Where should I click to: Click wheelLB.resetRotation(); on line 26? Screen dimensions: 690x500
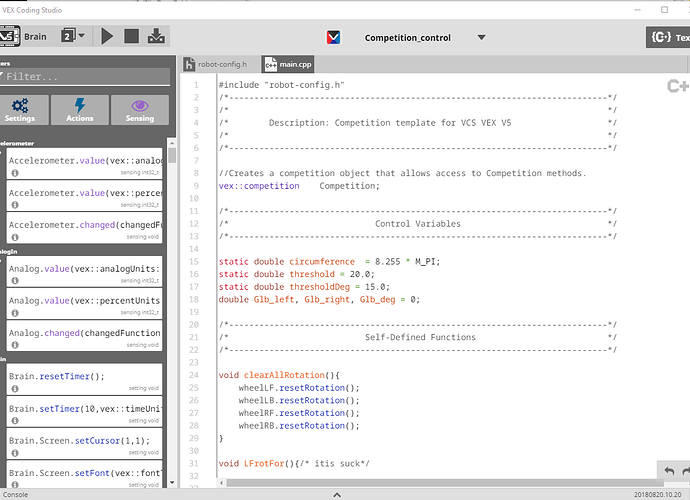point(299,401)
